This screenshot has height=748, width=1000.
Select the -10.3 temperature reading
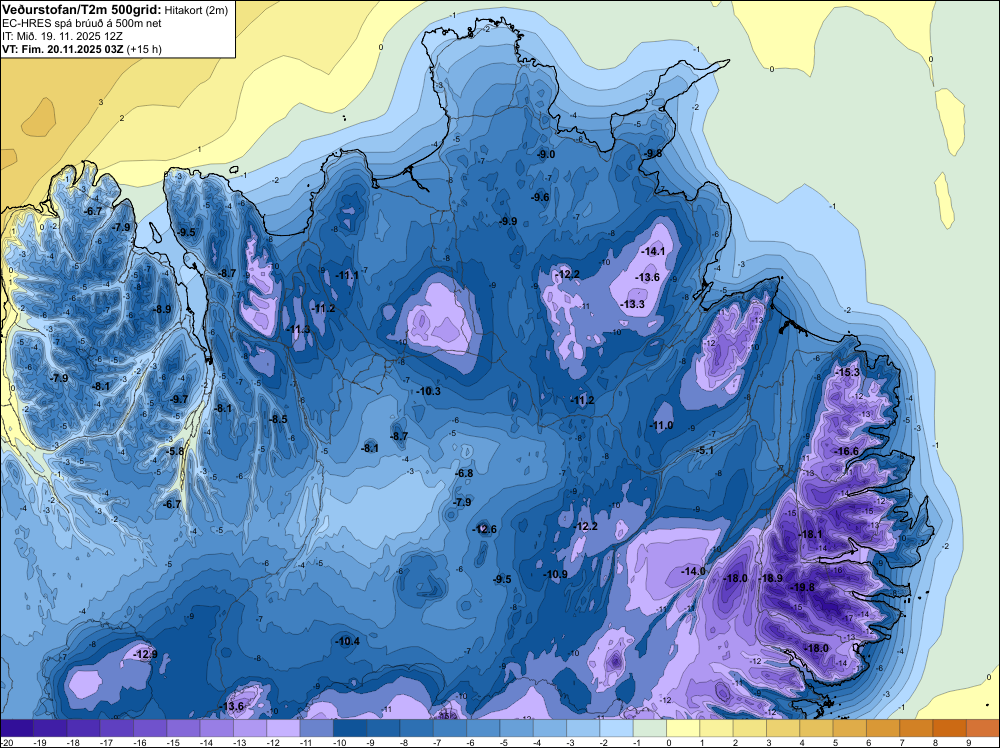[429, 391]
